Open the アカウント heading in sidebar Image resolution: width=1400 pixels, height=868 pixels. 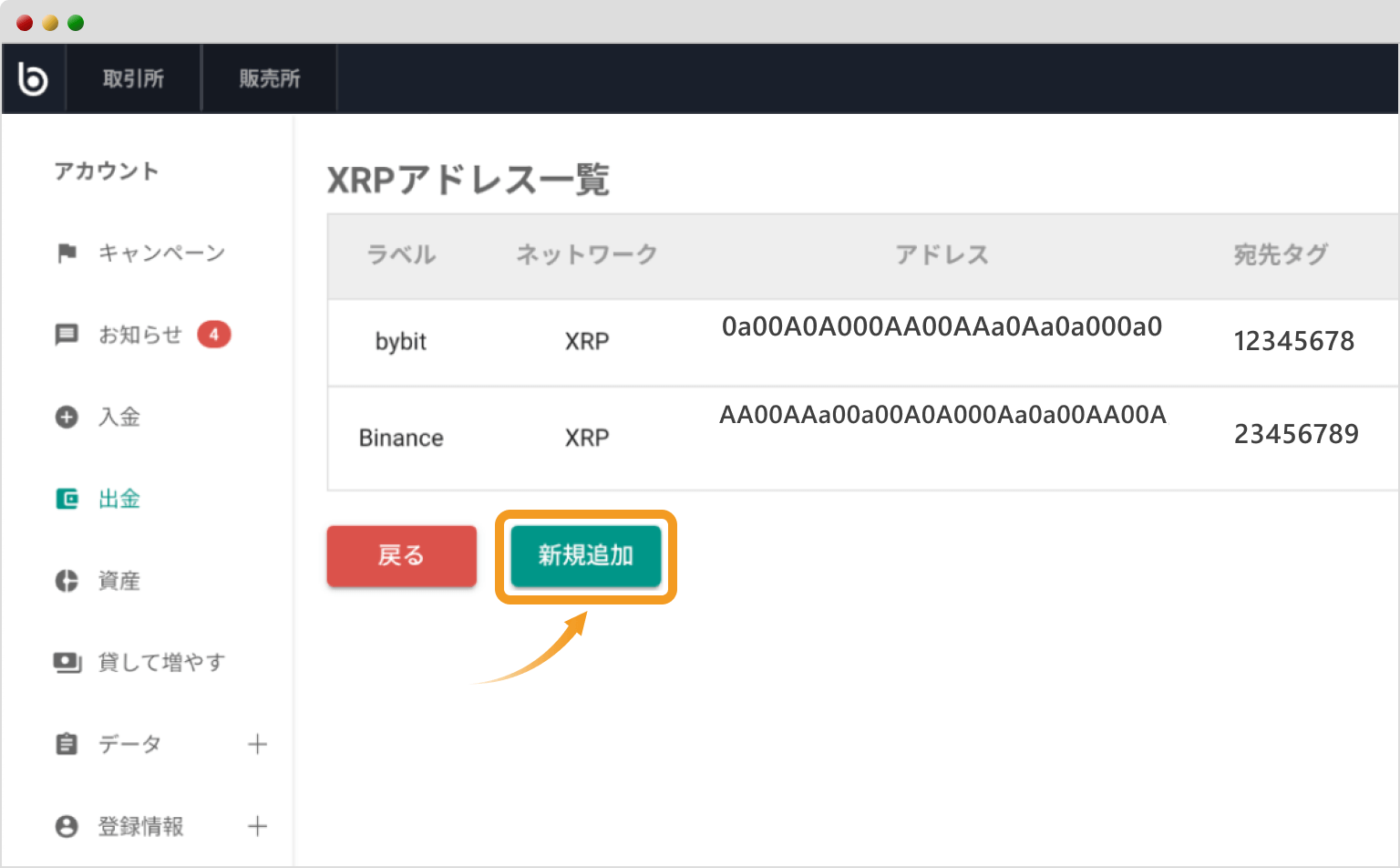point(108,170)
